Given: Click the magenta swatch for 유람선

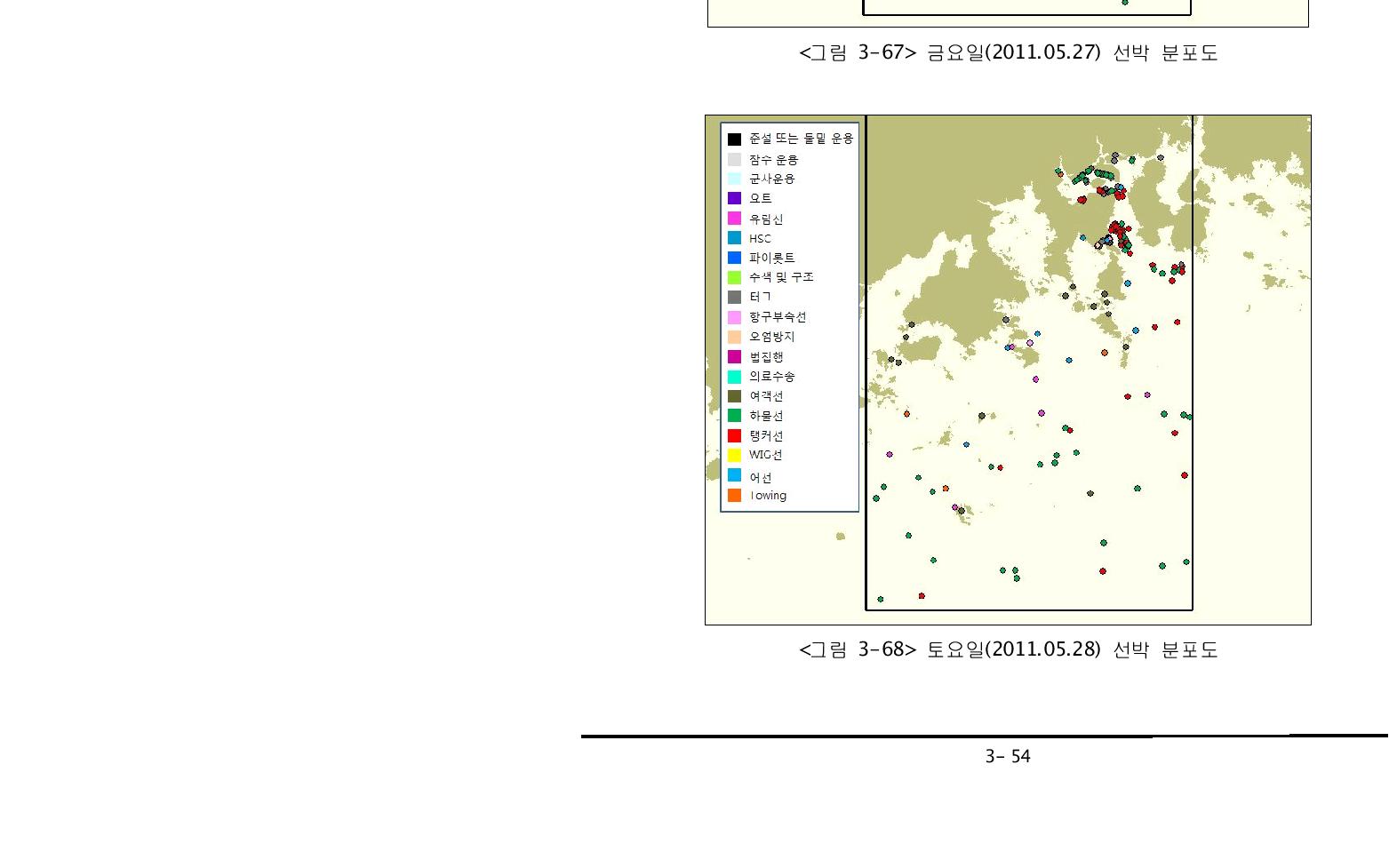Looking at the screenshot, I should (734, 219).
